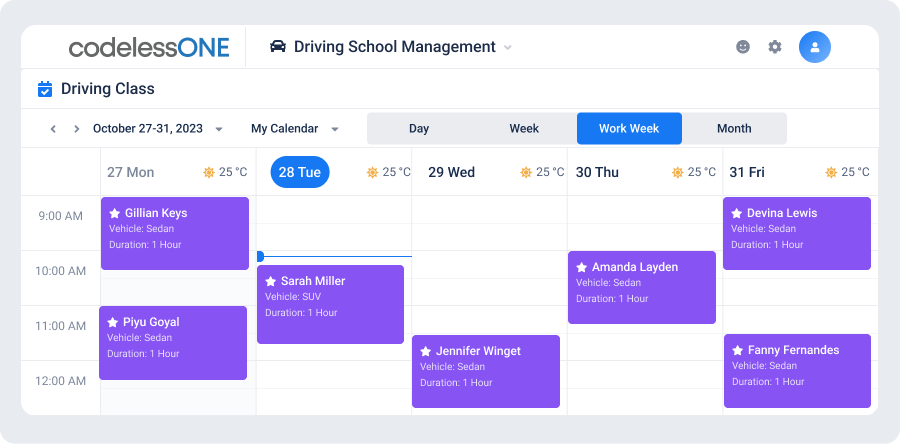This screenshot has height=444, width=900.
Task: Open Jennifer Winget's class event
Action: [x=486, y=372]
